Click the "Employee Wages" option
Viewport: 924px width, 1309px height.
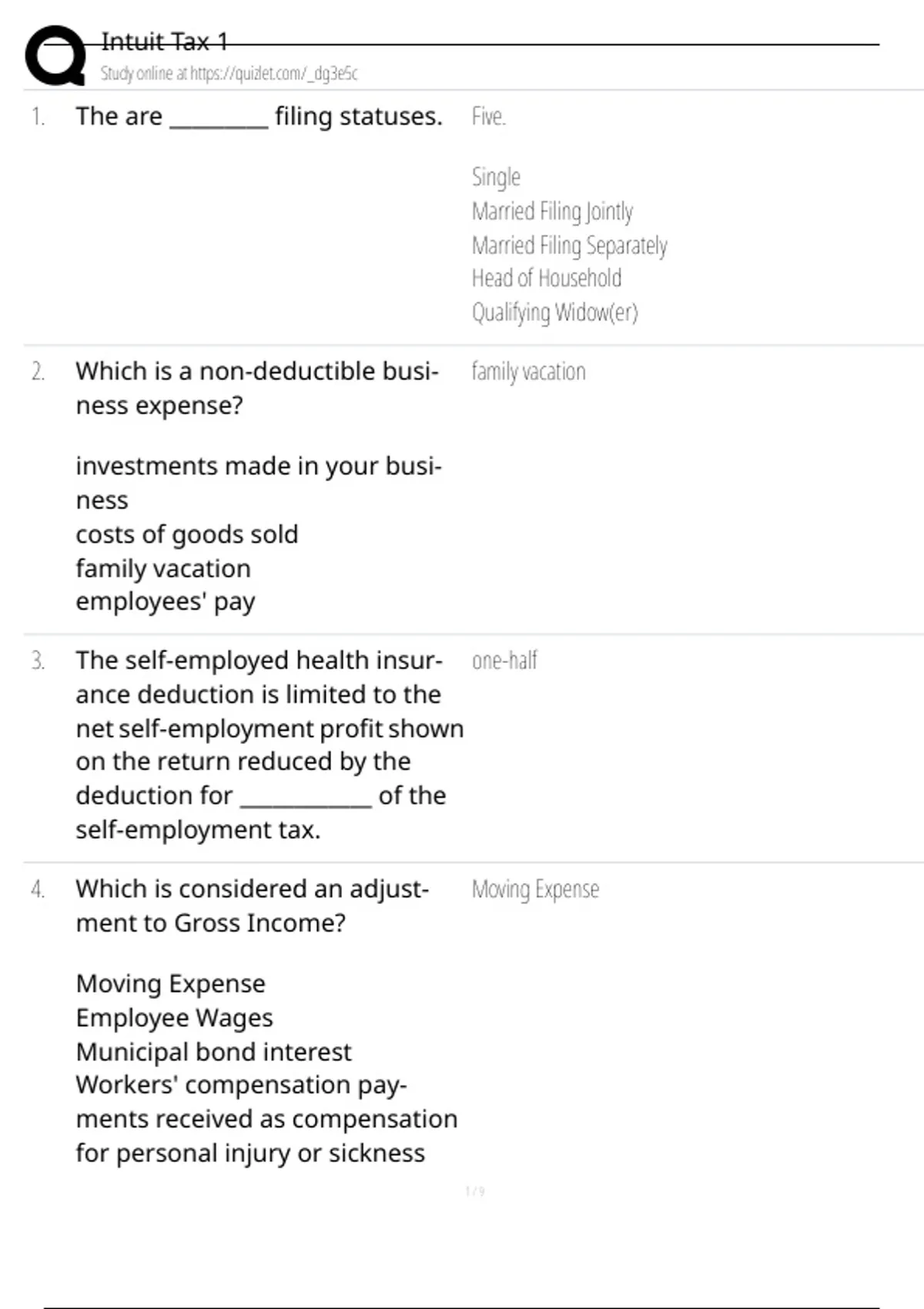(174, 1018)
